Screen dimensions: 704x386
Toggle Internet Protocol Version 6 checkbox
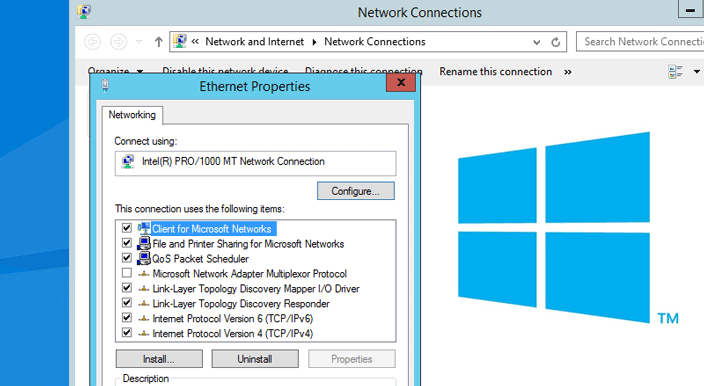127,318
